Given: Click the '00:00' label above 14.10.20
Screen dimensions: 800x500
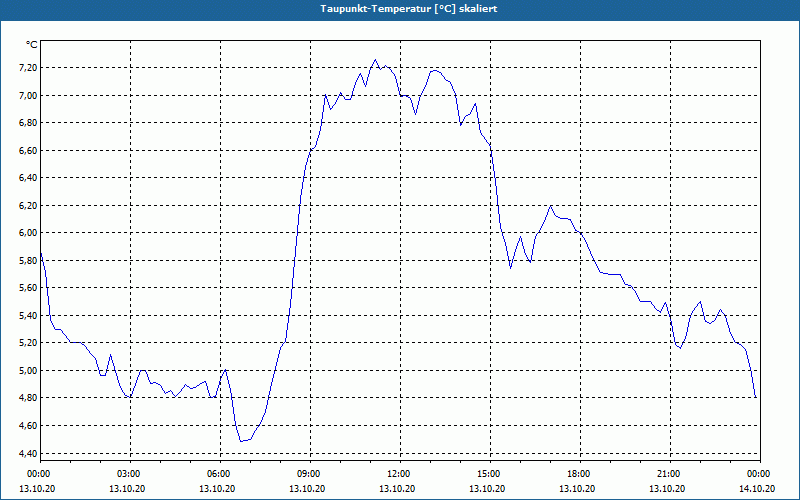Looking at the screenshot, I should click(760, 474).
